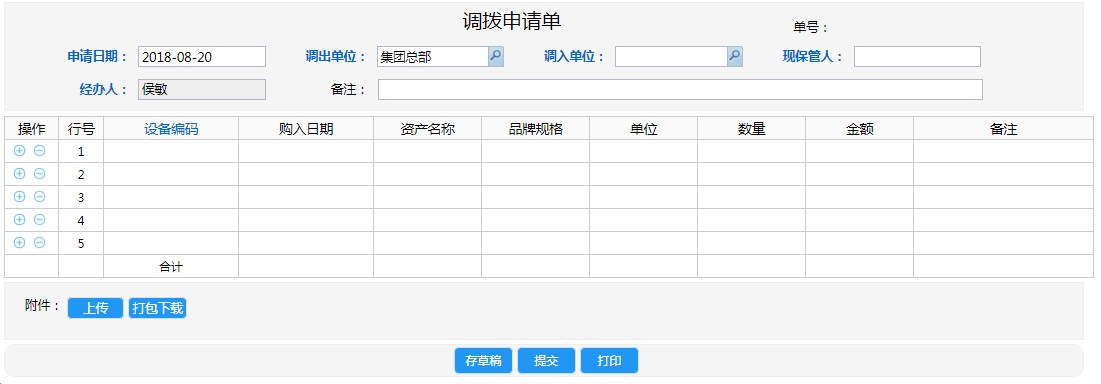Click the 单号 label

pyautogui.click(x=810, y=28)
